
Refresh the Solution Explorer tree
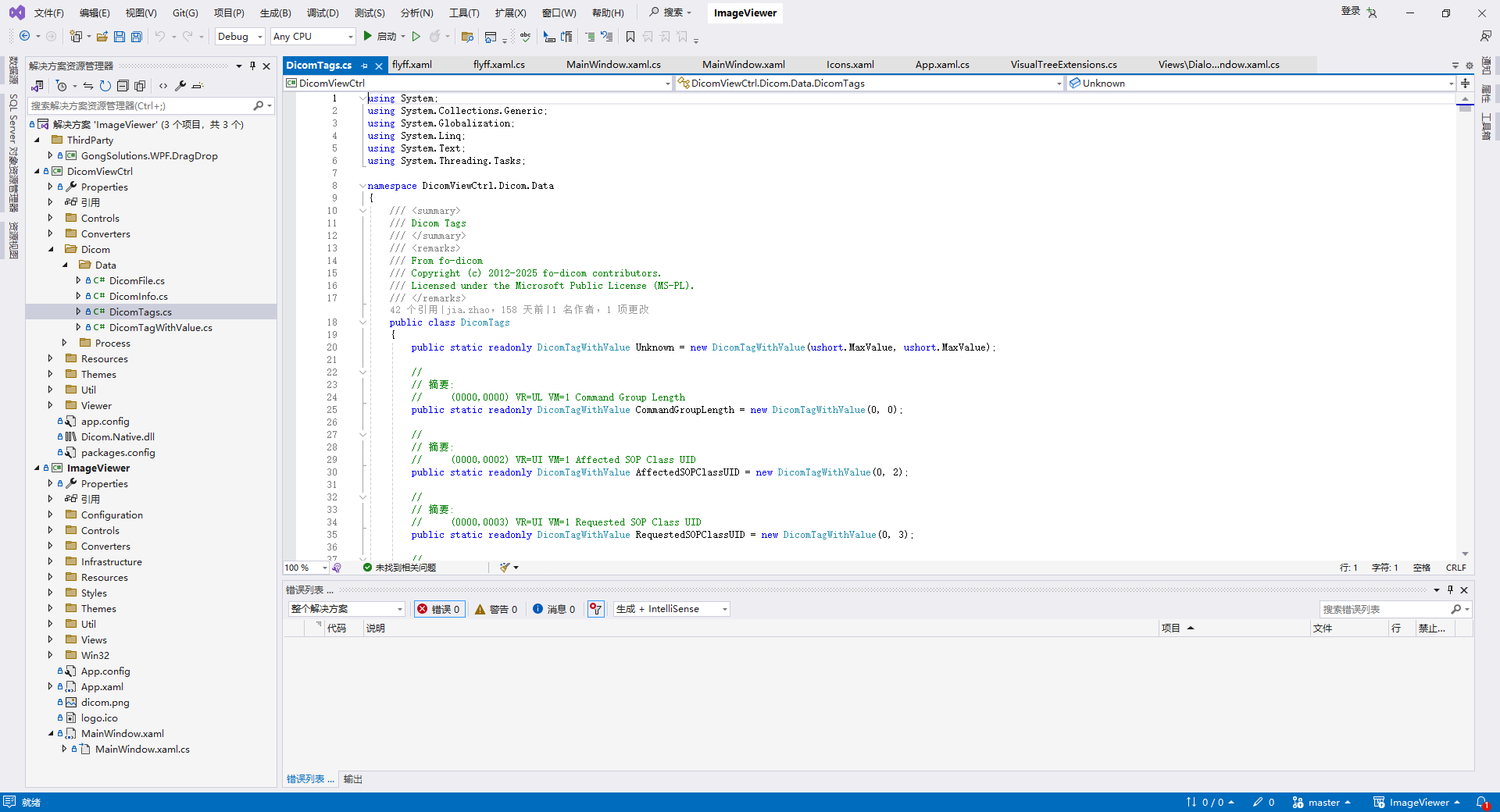[105, 86]
